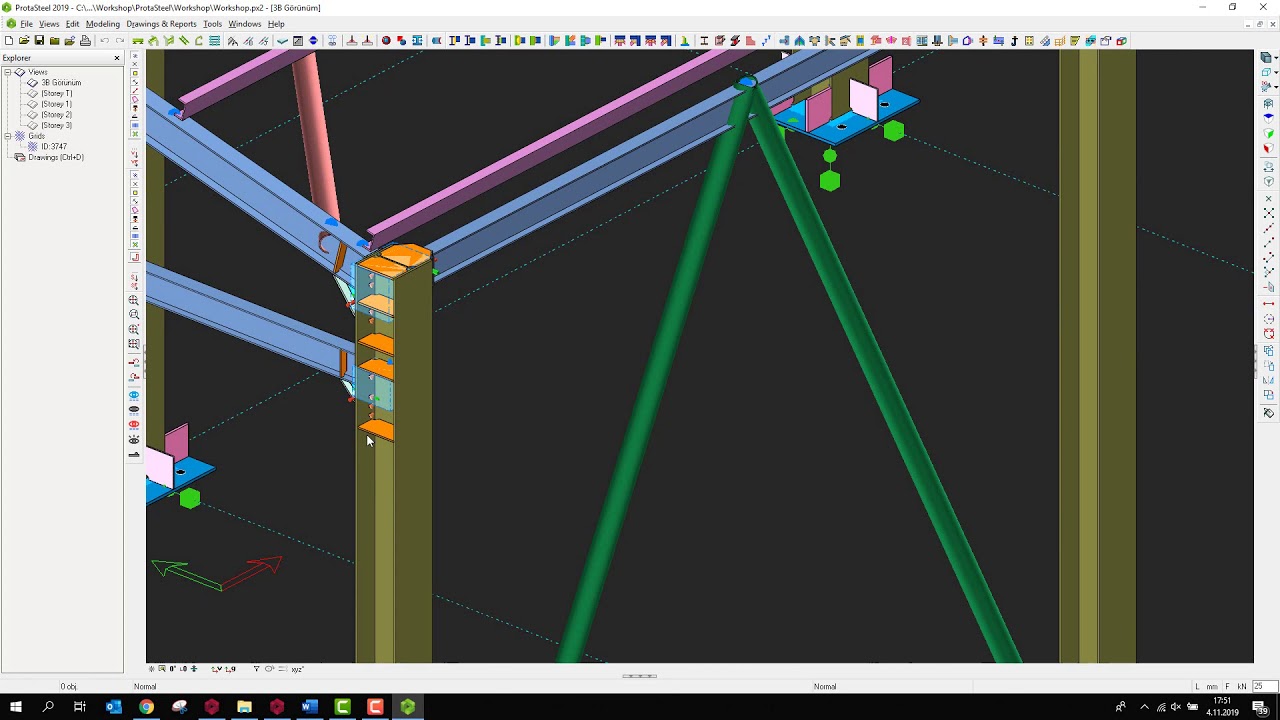Open the Edit menu
The width and height of the screenshot is (1280, 720).
[x=72, y=24]
